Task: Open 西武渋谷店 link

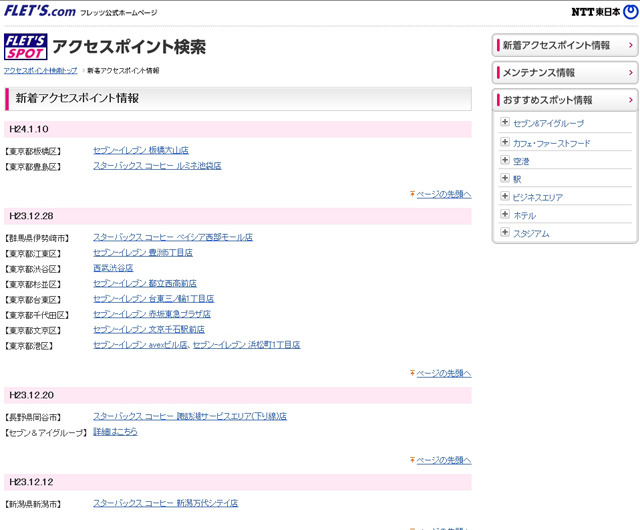Action: pyautogui.click(x=113, y=268)
